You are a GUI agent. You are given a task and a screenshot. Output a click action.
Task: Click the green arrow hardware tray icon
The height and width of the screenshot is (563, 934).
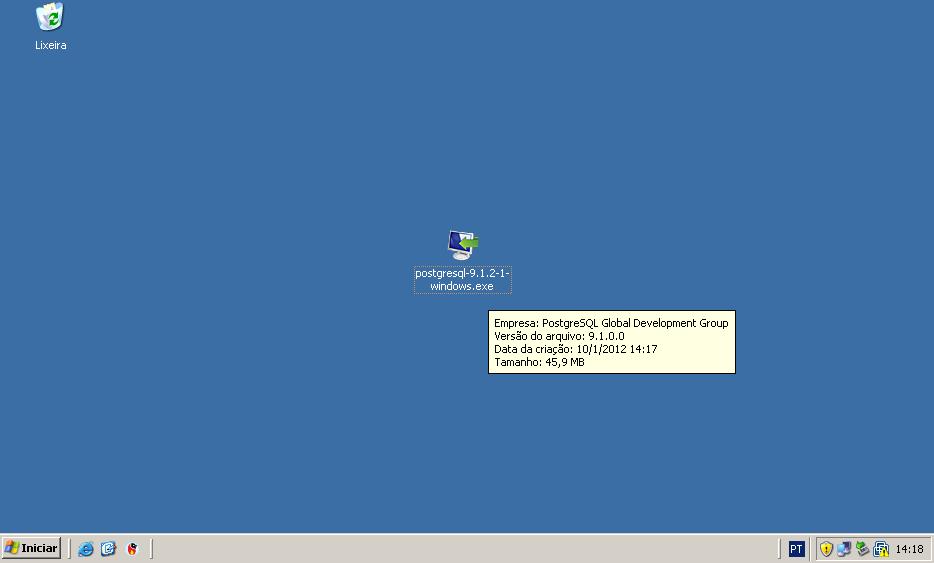[x=862, y=549]
